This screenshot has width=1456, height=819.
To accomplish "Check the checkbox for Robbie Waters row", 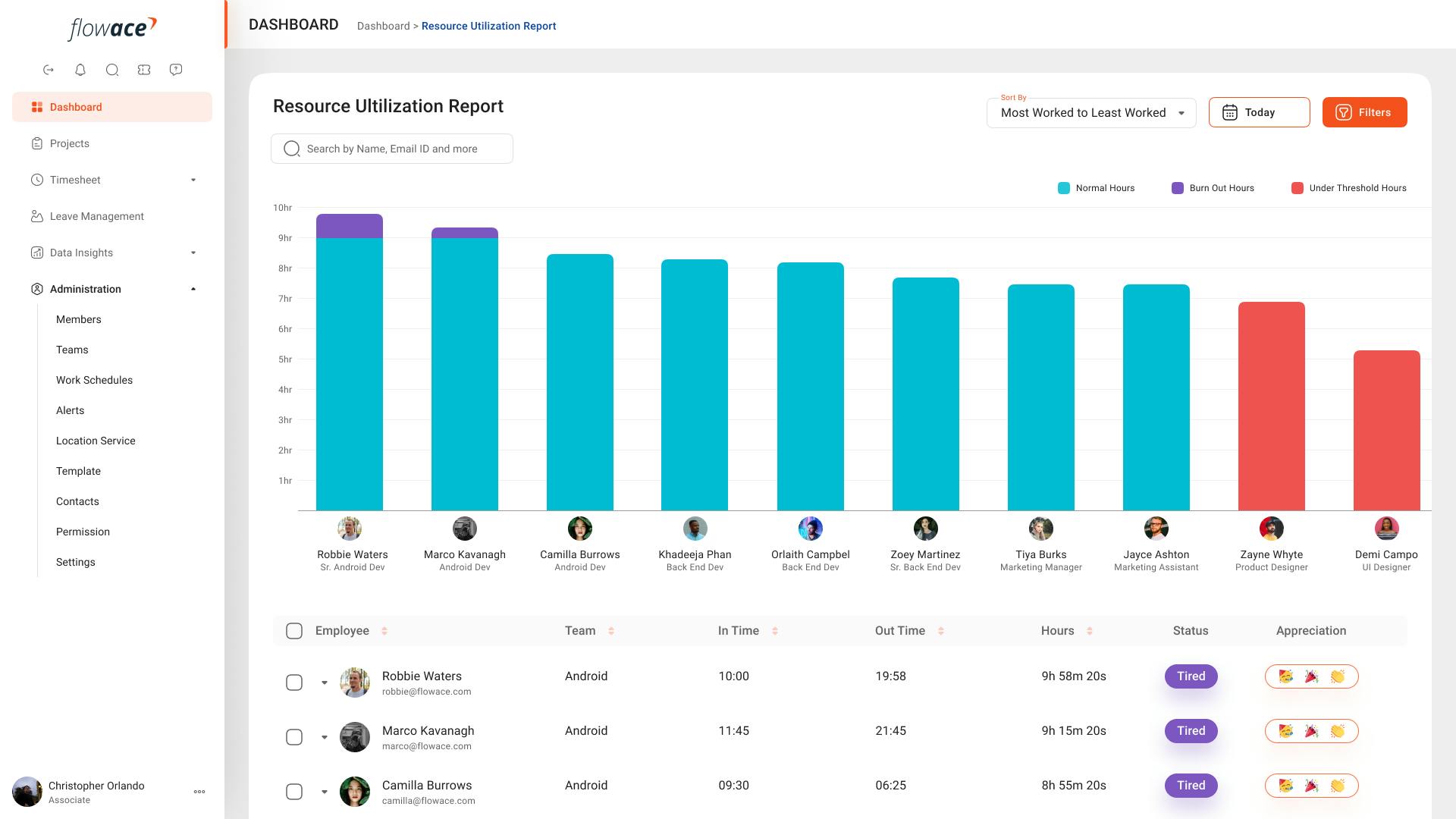I will pos(294,682).
